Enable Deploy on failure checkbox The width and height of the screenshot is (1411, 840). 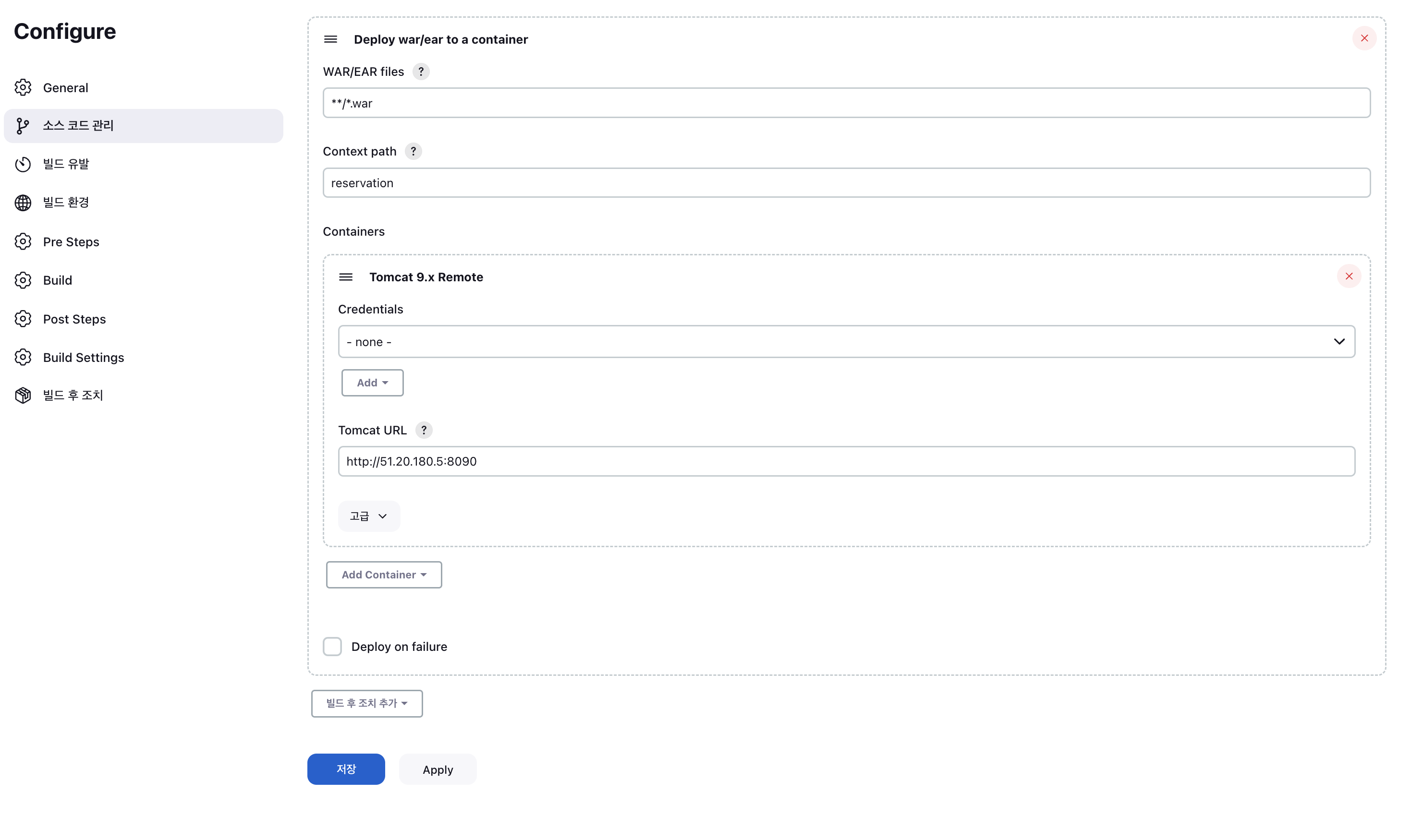point(332,647)
